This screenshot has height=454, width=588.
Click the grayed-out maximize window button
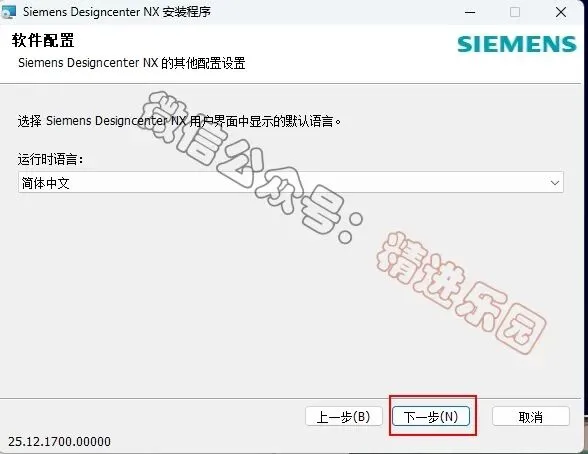tap(515, 12)
